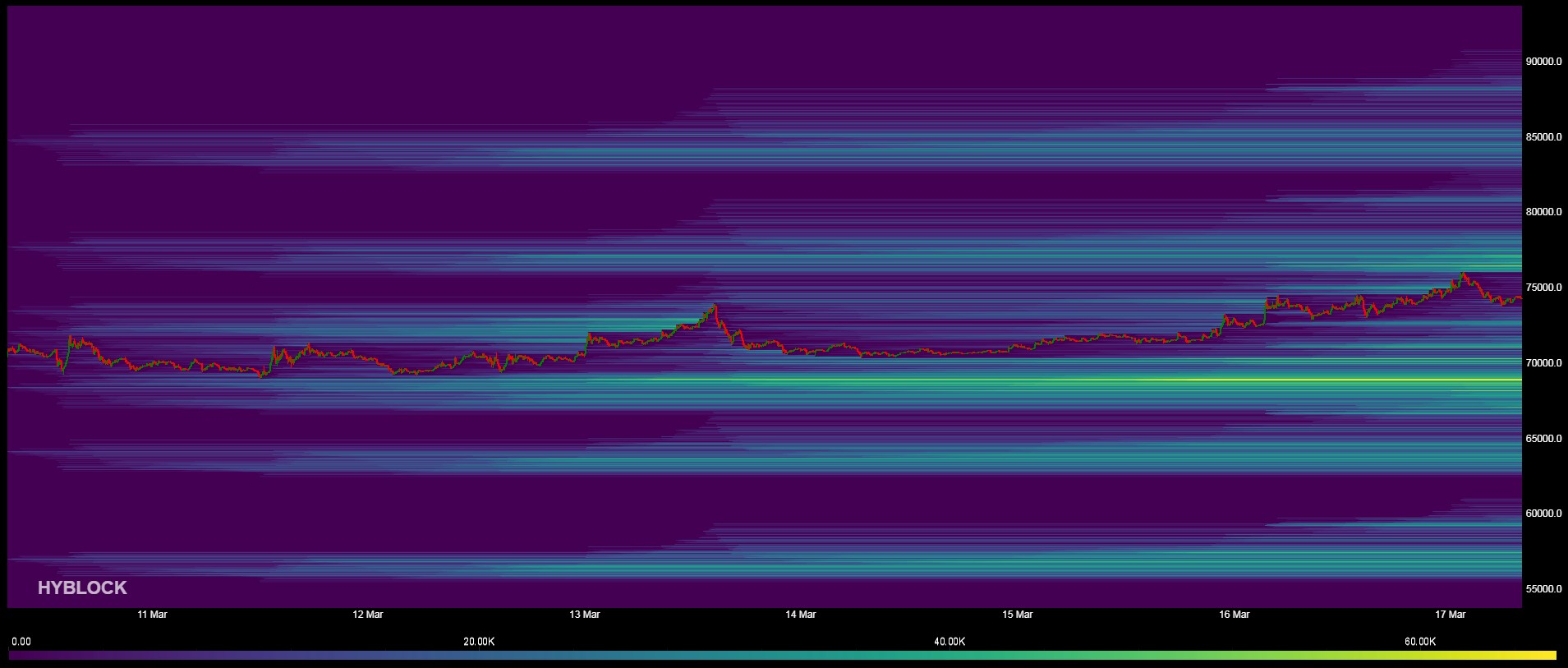Image resolution: width=1568 pixels, height=668 pixels.
Task: Click the 90000.0 price axis label
Action: [1543, 62]
